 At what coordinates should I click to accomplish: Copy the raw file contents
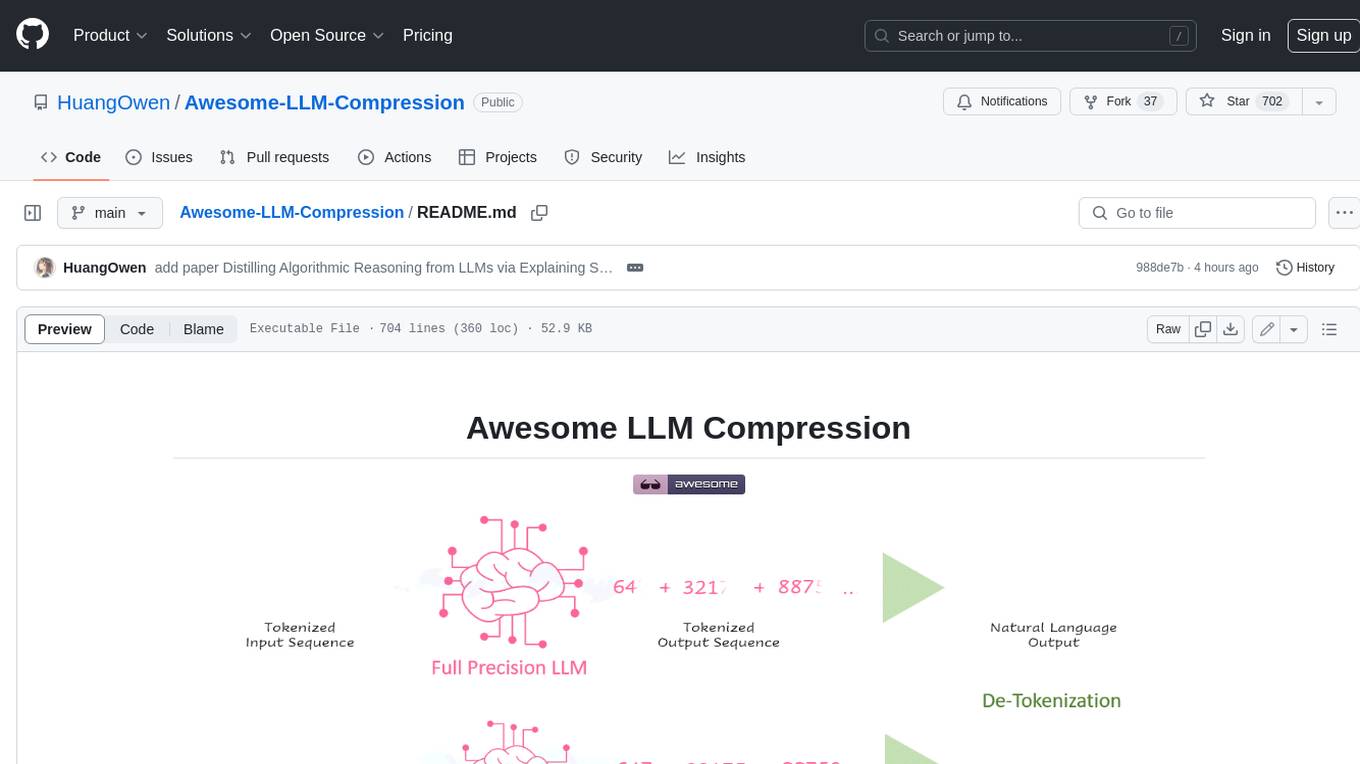tap(1203, 329)
